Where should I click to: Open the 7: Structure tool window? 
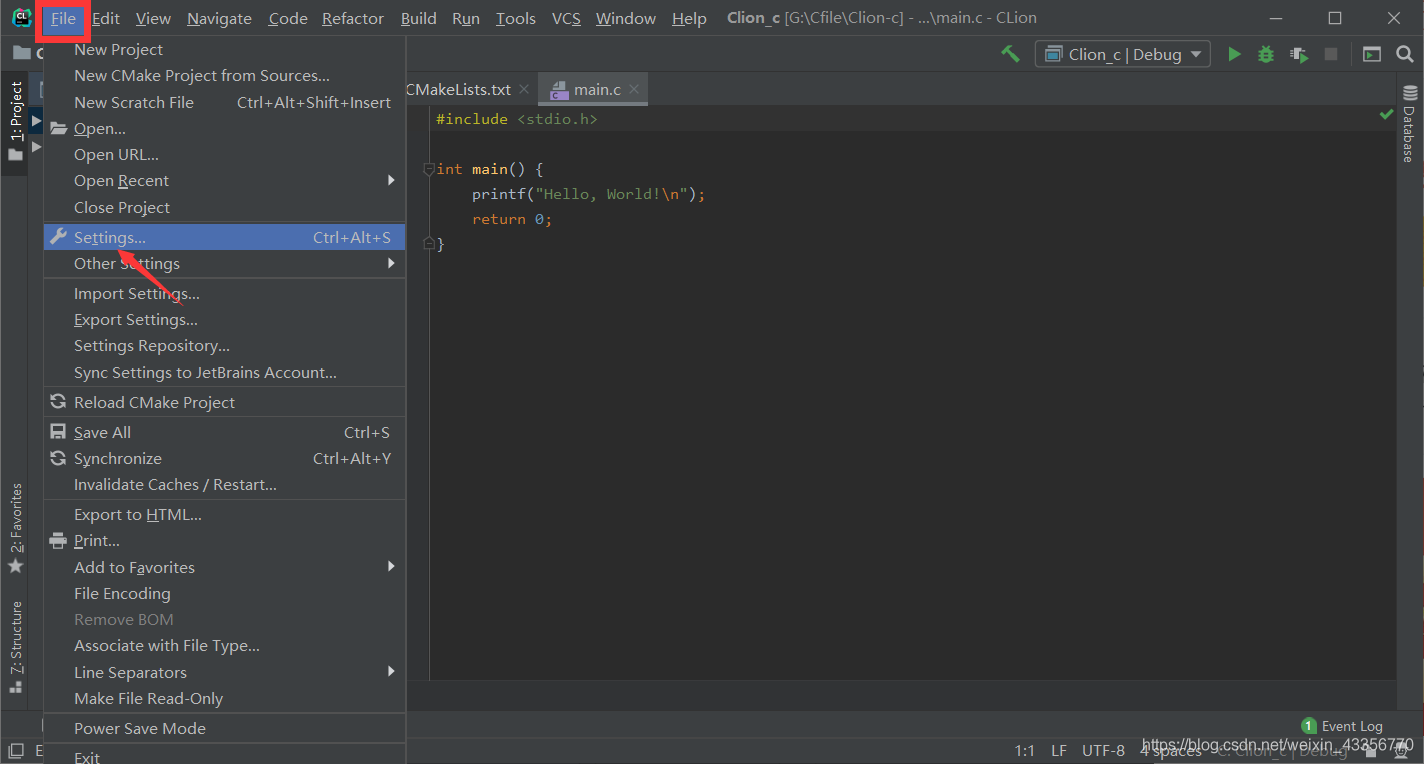(15, 647)
